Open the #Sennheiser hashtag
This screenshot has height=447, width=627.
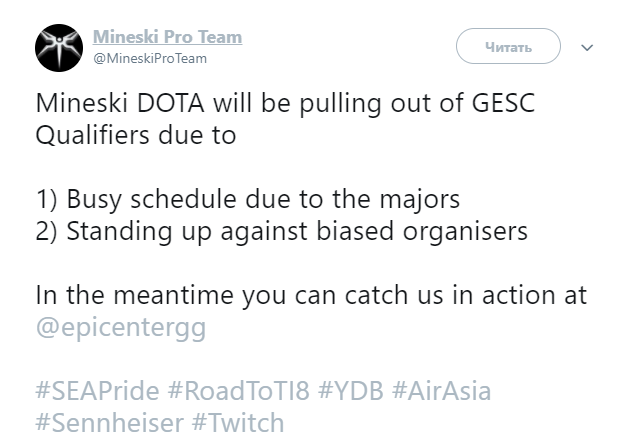click(x=110, y=423)
